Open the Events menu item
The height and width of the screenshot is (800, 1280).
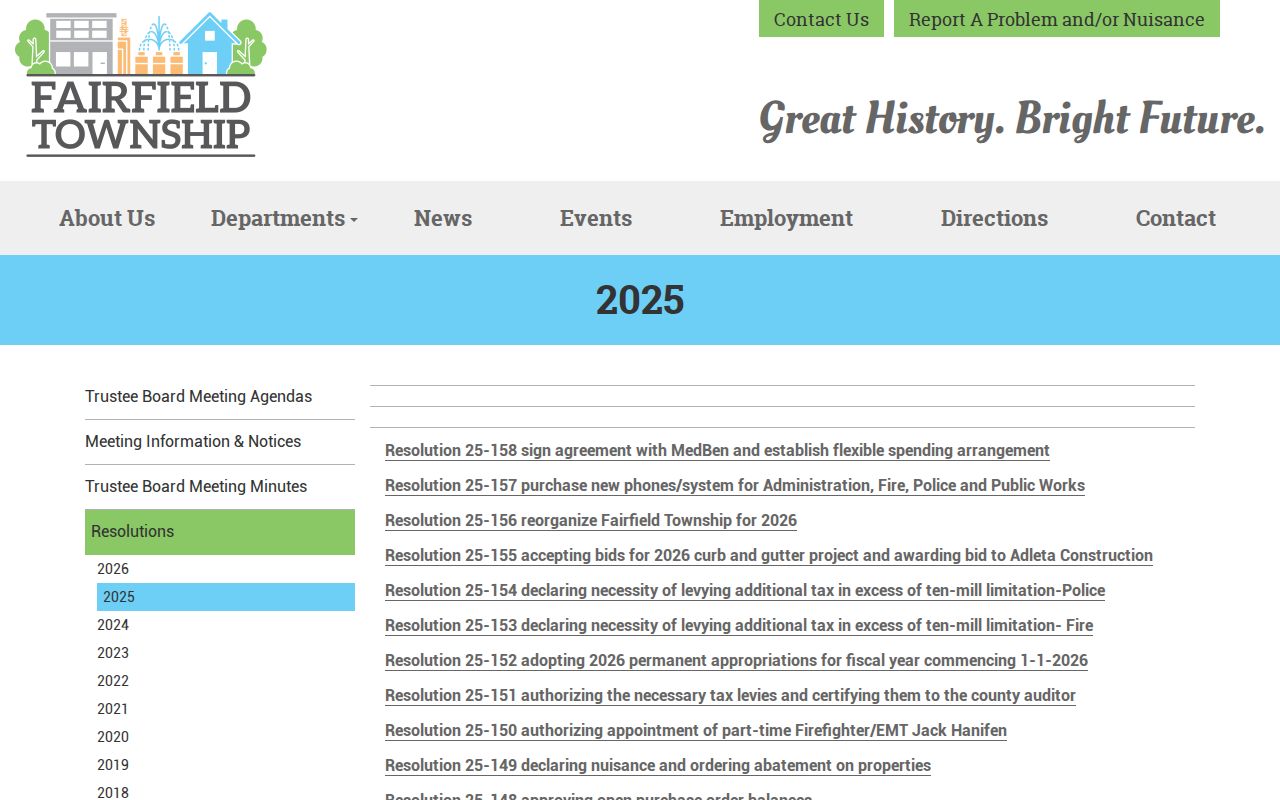point(596,218)
